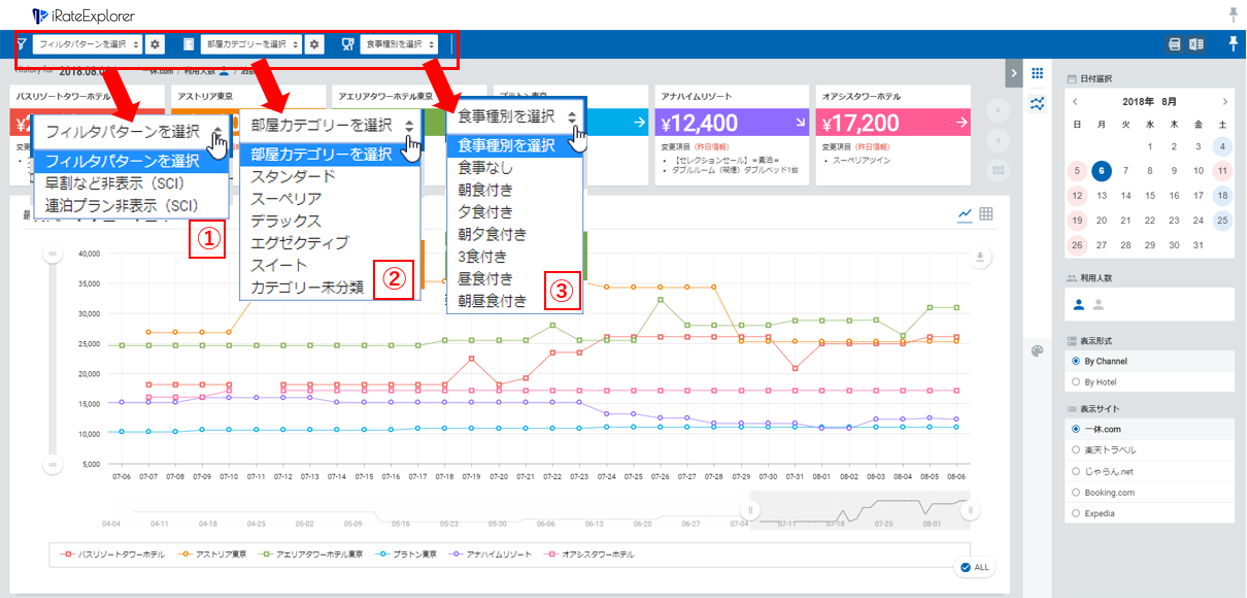Image resolution: width=1247 pixels, height=598 pixels.
Task: Switch chart to table grid view
Action: tap(986, 214)
